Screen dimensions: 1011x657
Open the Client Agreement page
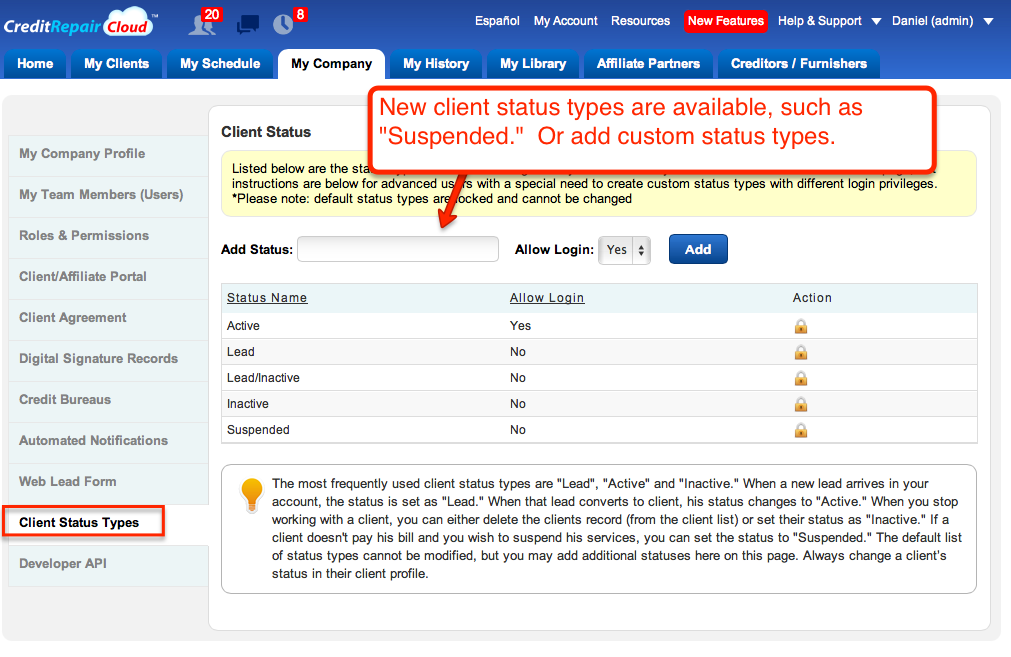pos(108,318)
